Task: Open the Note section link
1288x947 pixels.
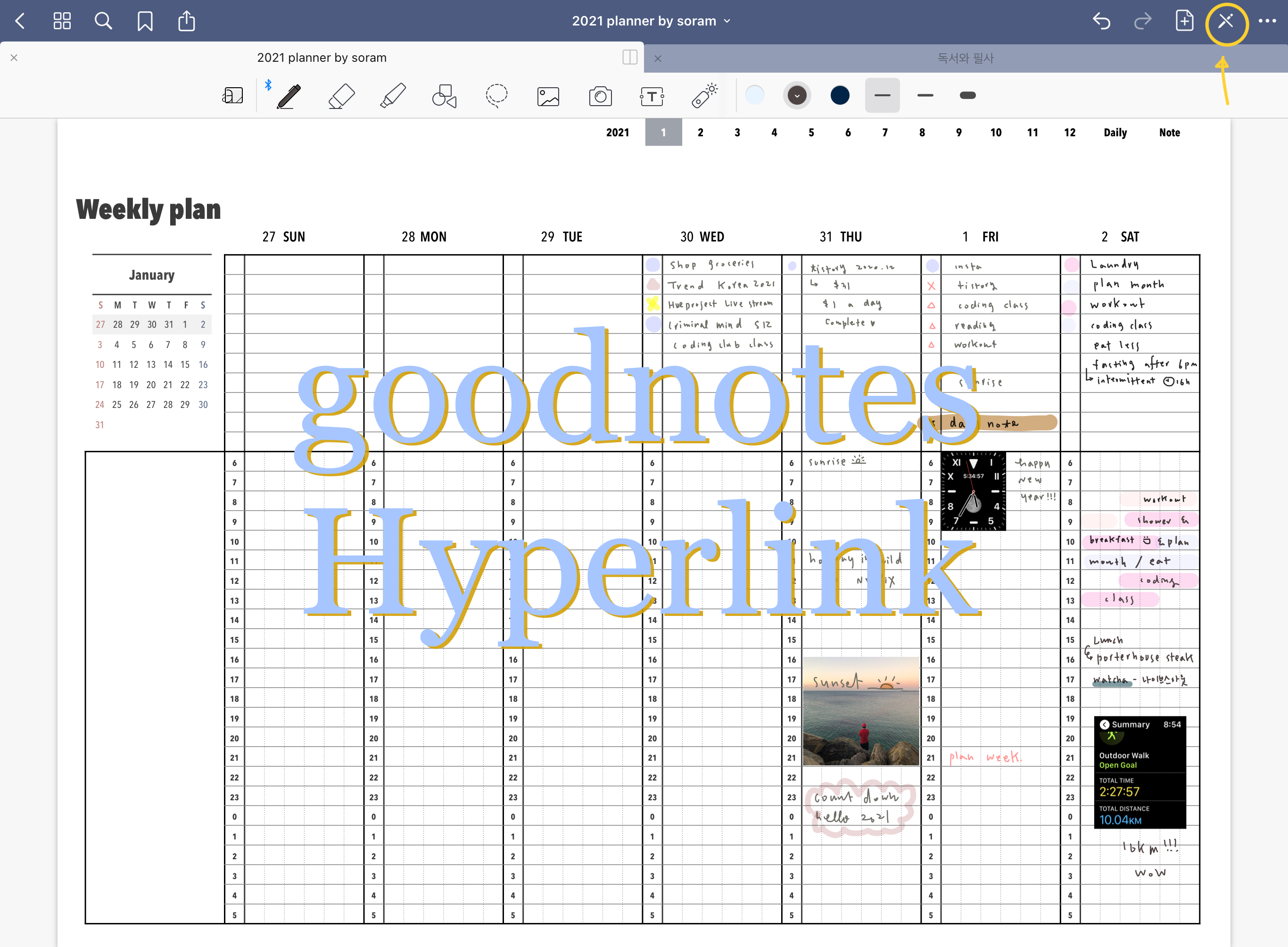Action: [x=1169, y=133]
